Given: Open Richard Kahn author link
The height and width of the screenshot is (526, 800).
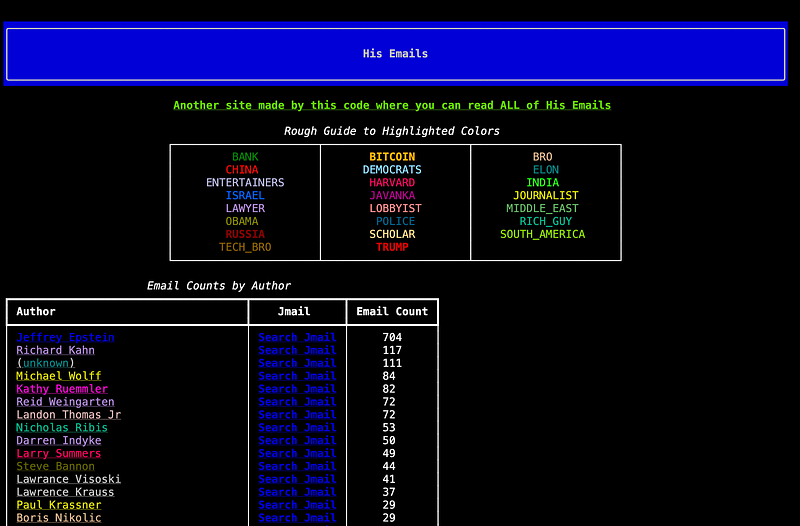Looking at the screenshot, I should click(55, 350).
